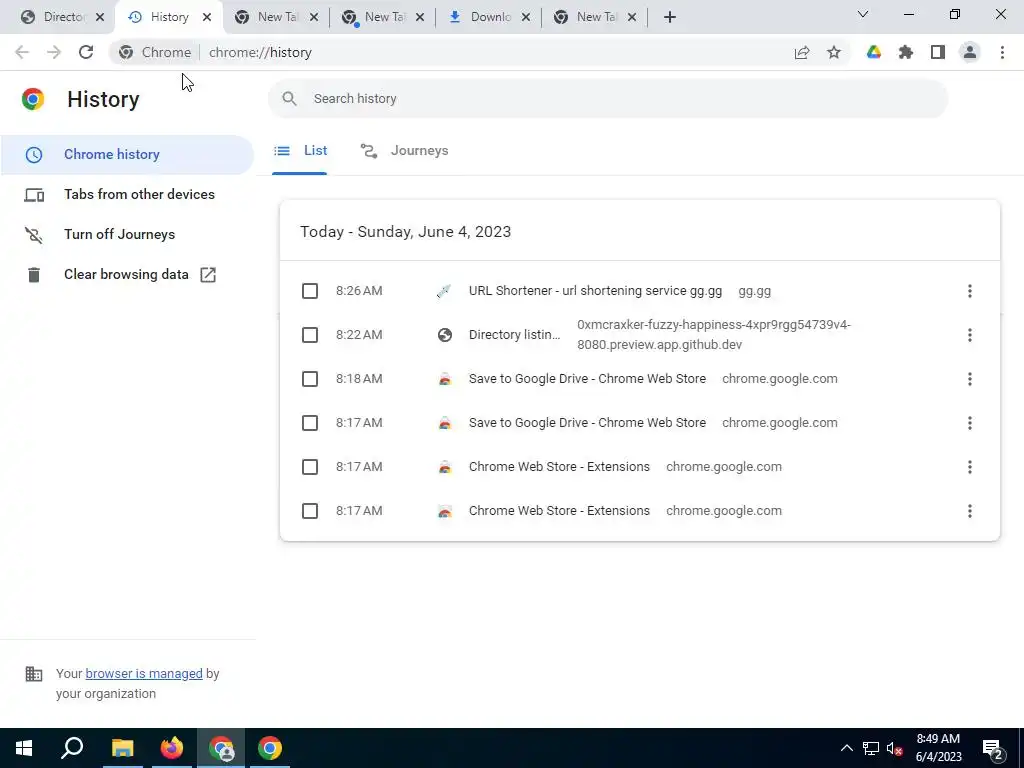This screenshot has width=1024, height=768.
Task: Close the History browser tab
Action: coord(207,17)
